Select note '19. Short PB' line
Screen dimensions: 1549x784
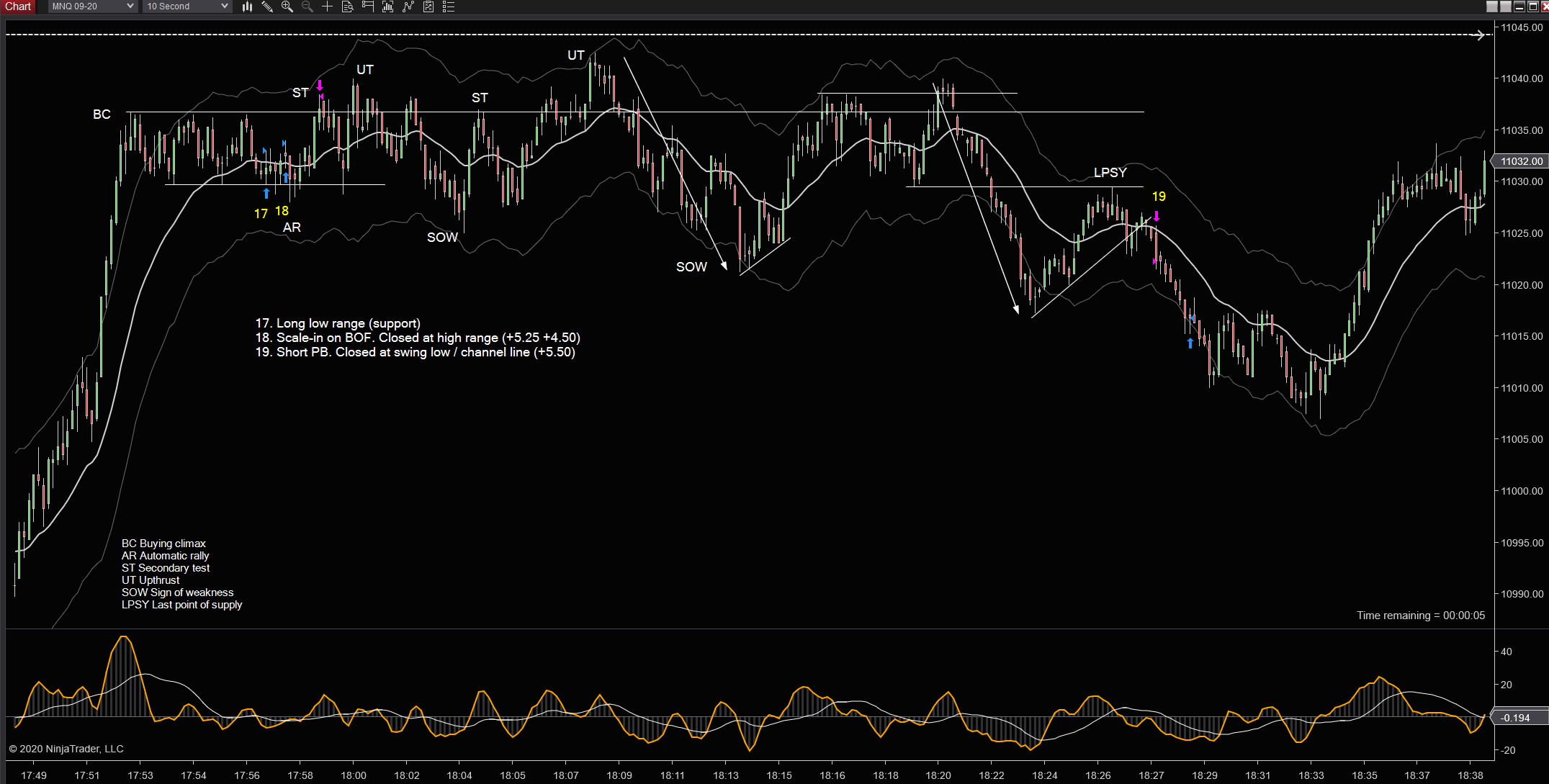416,353
